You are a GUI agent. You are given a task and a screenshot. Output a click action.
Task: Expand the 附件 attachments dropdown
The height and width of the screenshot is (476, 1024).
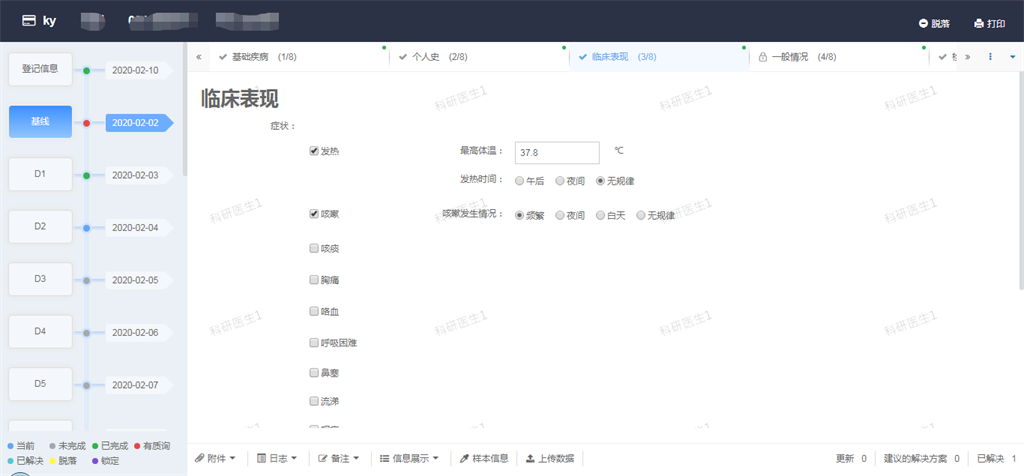click(215, 458)
